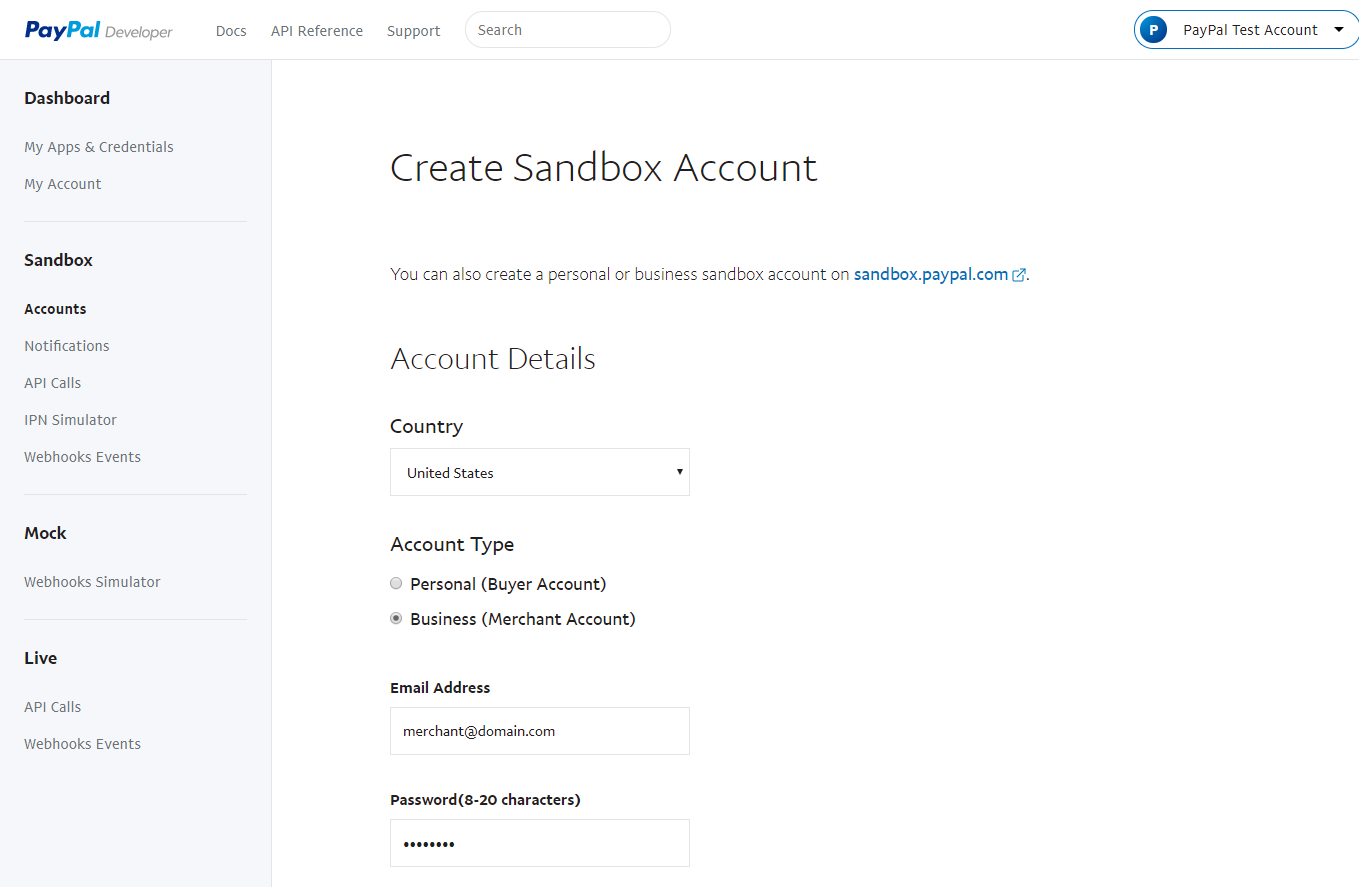Open Webhooks Events under Live
1359x887 pixels.
pos(82,744)
